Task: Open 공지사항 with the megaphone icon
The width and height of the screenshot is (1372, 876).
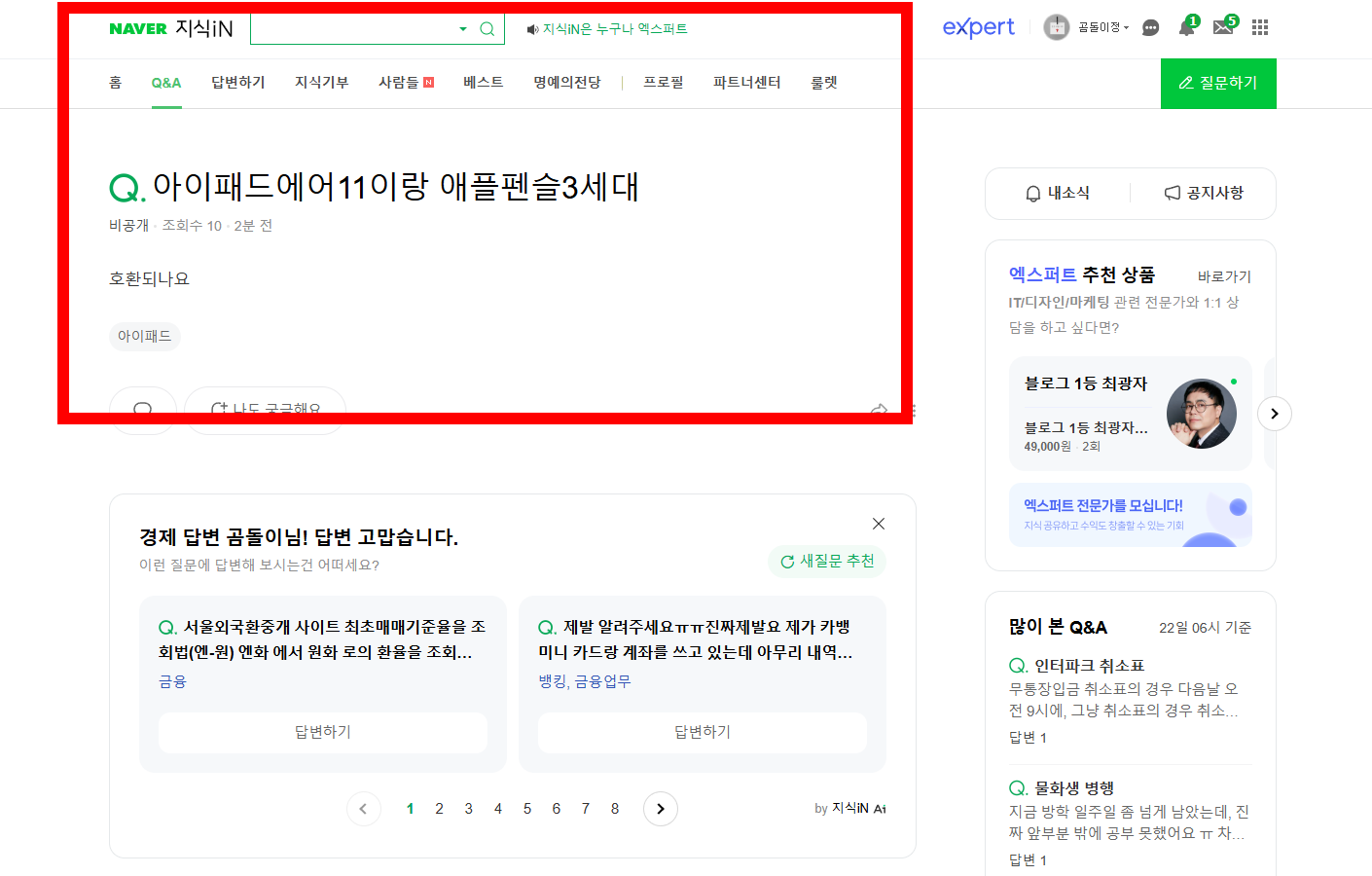Action: (1204, 194)
